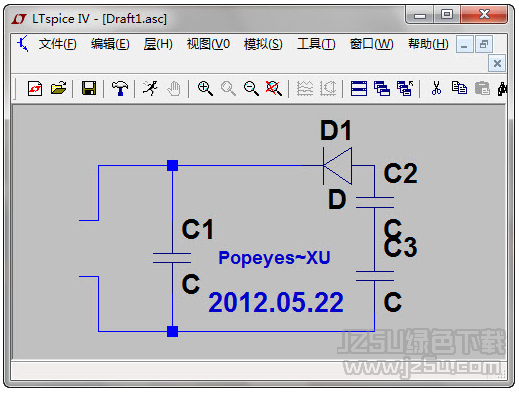Screen dimensions: 519x393
Task: Open the 文件(F) menu
Action: (58, 44)
